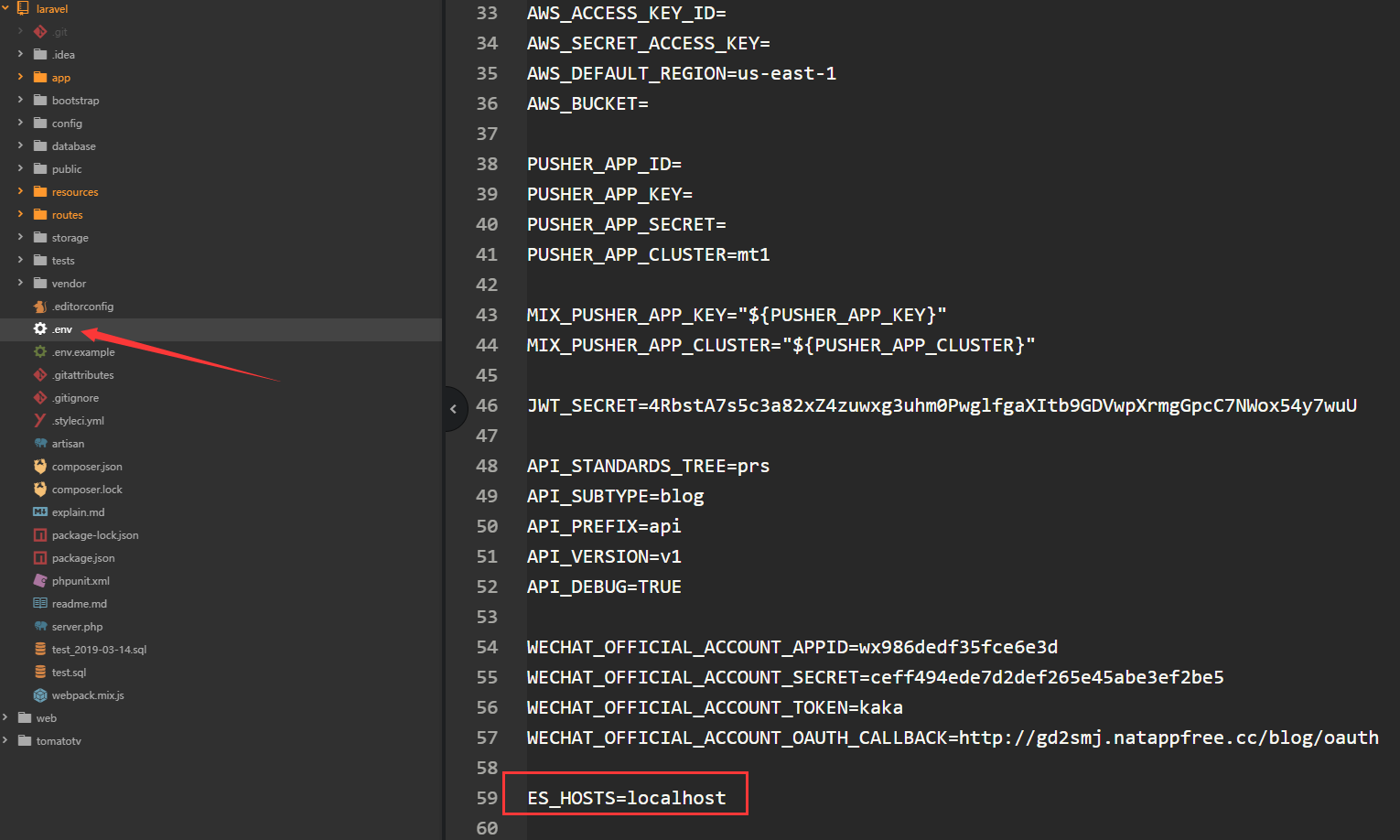Click the API_VERSION=v1 line
Screen dimensions: 1400x840
click(x=604, y=556)
